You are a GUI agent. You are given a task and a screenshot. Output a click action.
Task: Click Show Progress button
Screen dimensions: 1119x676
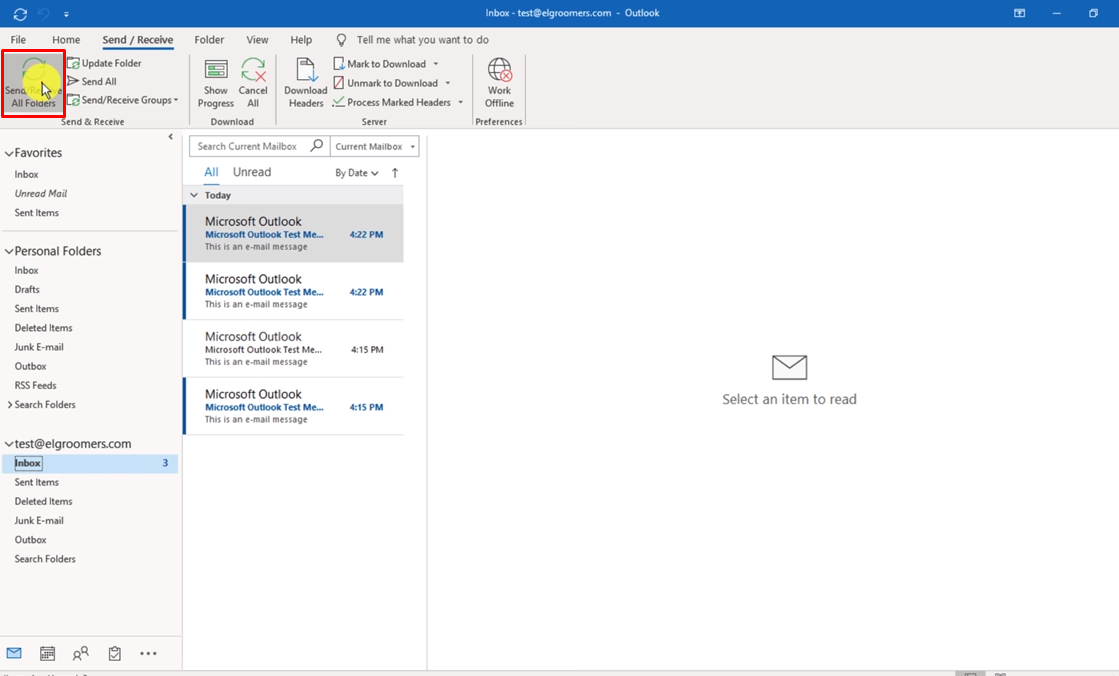point(216,84)
